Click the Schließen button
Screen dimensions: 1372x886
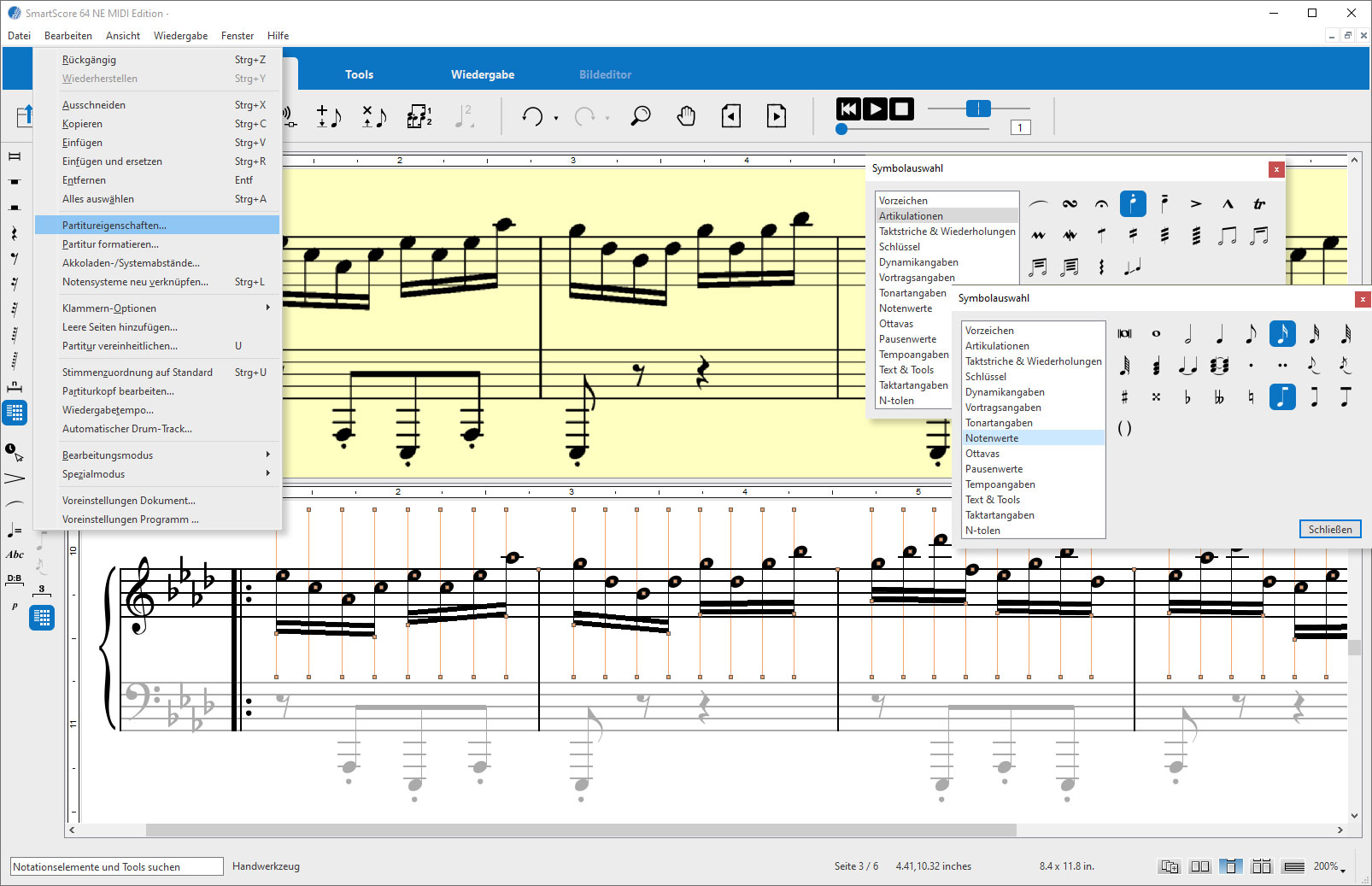coord(1329,529)
